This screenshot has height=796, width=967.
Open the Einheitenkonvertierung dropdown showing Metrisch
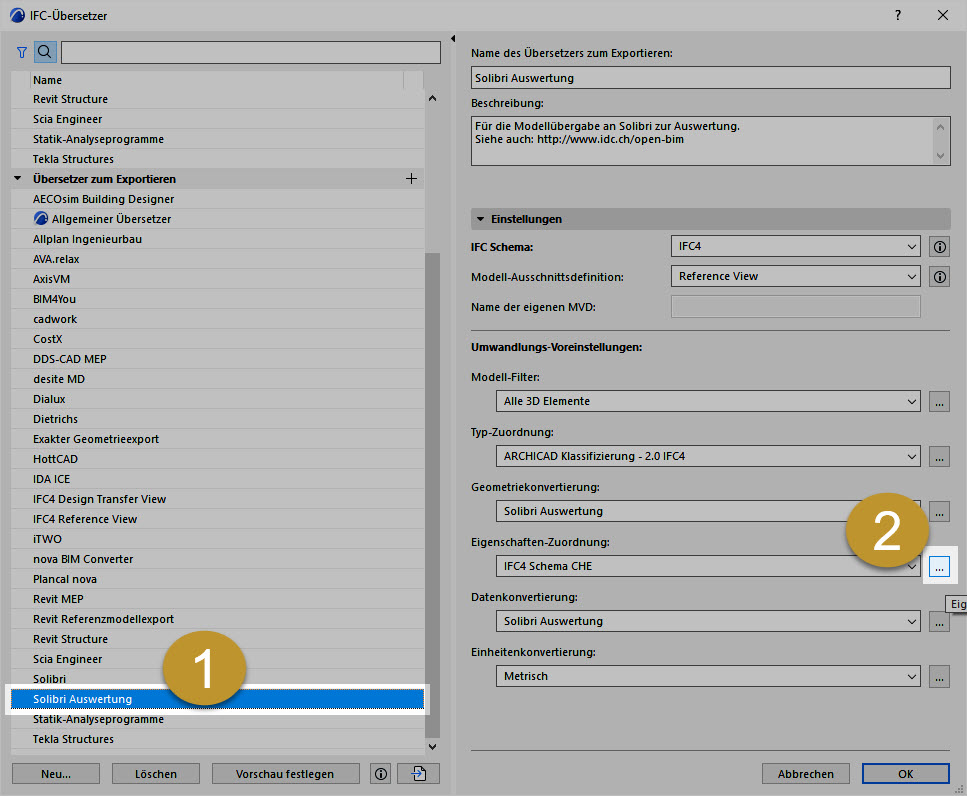(708, 676)
